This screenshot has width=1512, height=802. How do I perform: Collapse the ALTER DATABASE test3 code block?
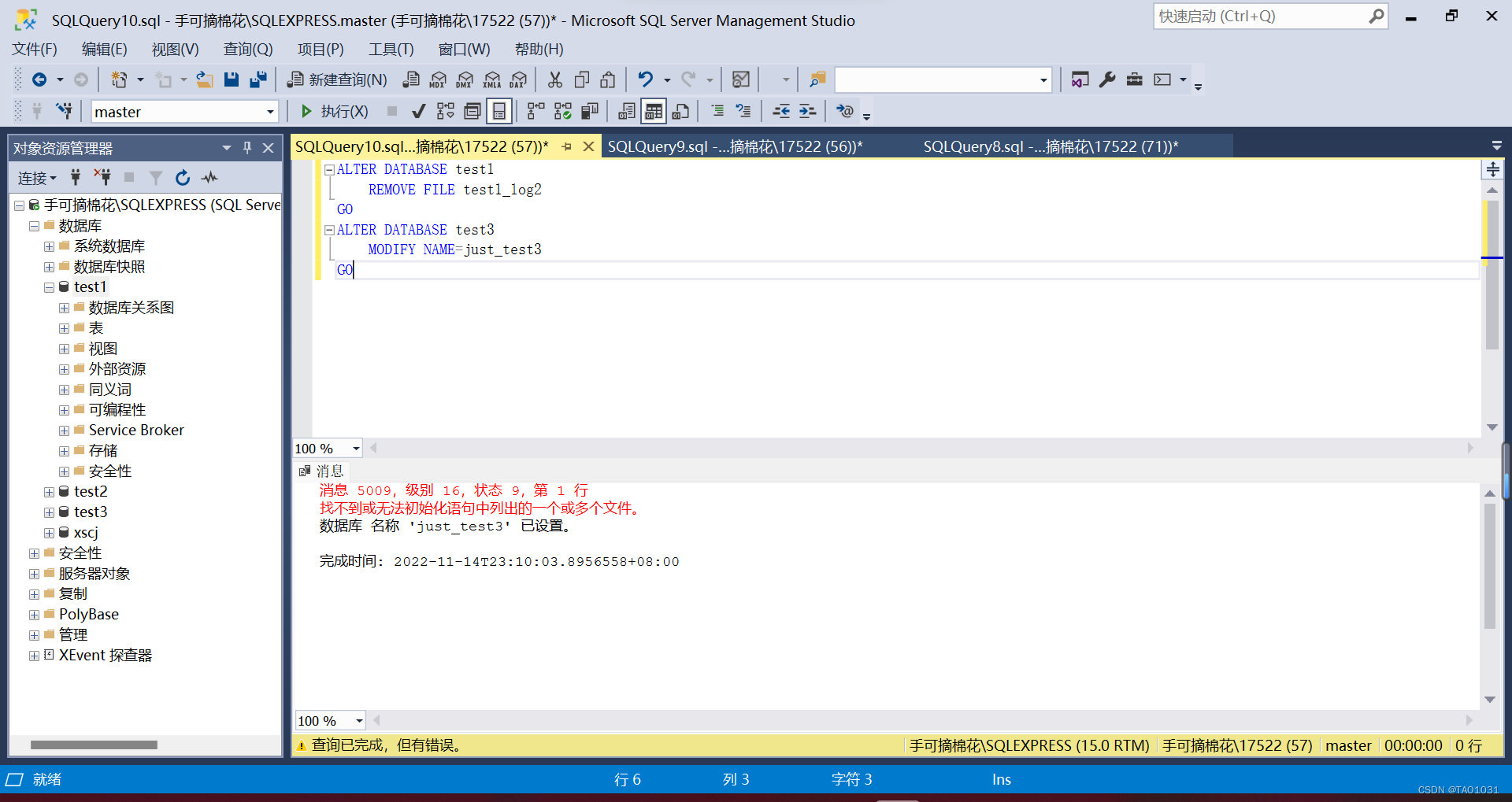tap(329, 231)
